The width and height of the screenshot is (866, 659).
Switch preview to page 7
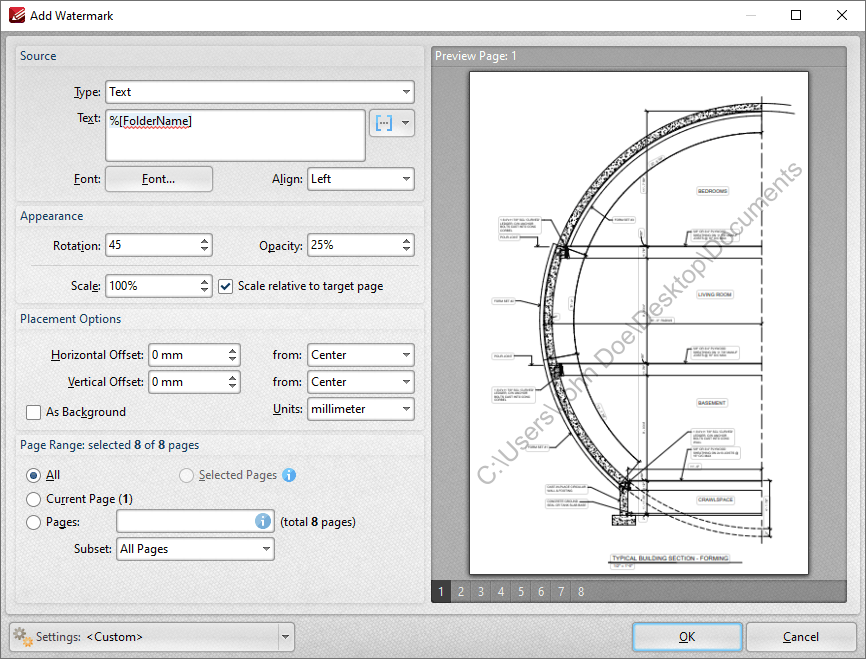pos(561,592)
